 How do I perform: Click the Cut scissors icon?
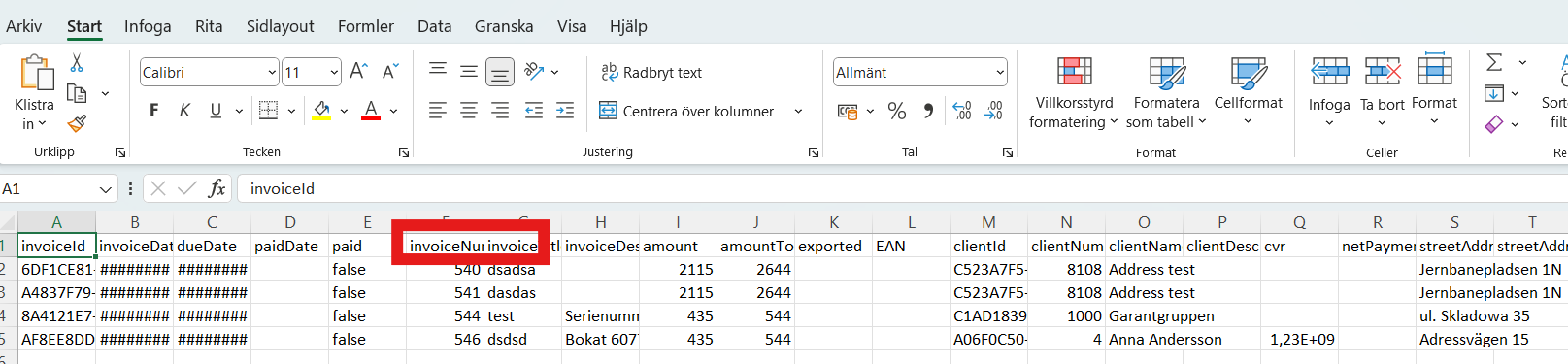tap(76, 63)
